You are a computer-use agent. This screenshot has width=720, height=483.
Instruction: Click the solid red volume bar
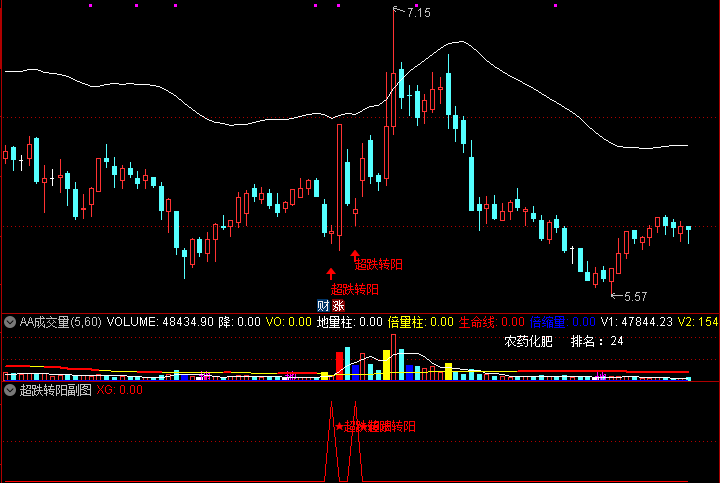coord(340,366)
